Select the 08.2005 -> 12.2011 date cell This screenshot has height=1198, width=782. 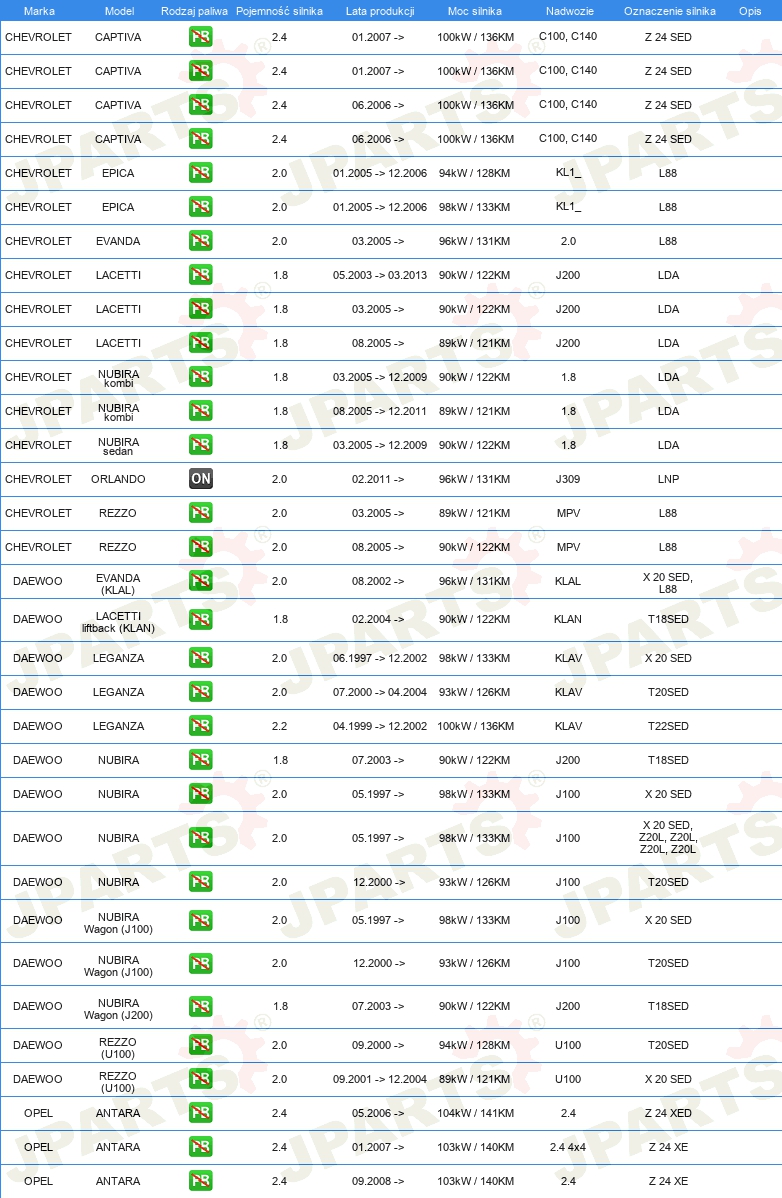coord(380,411)
